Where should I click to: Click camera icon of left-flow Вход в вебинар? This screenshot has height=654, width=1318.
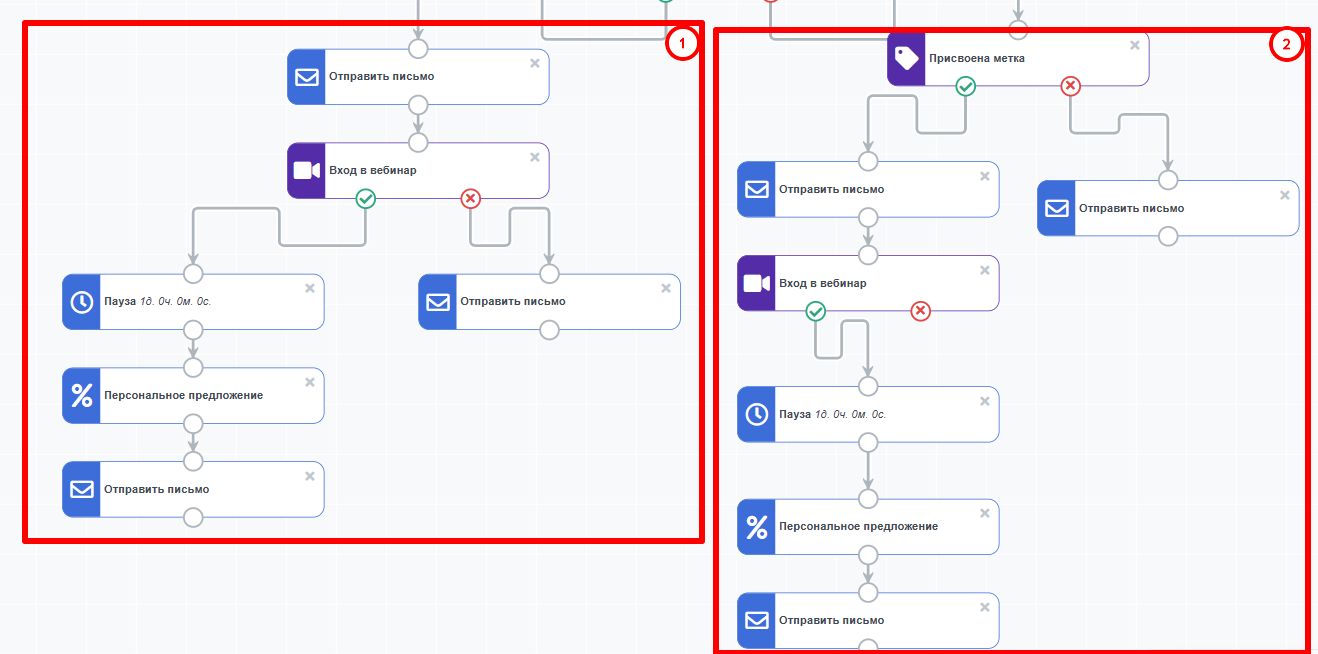[x=307, y=170]
